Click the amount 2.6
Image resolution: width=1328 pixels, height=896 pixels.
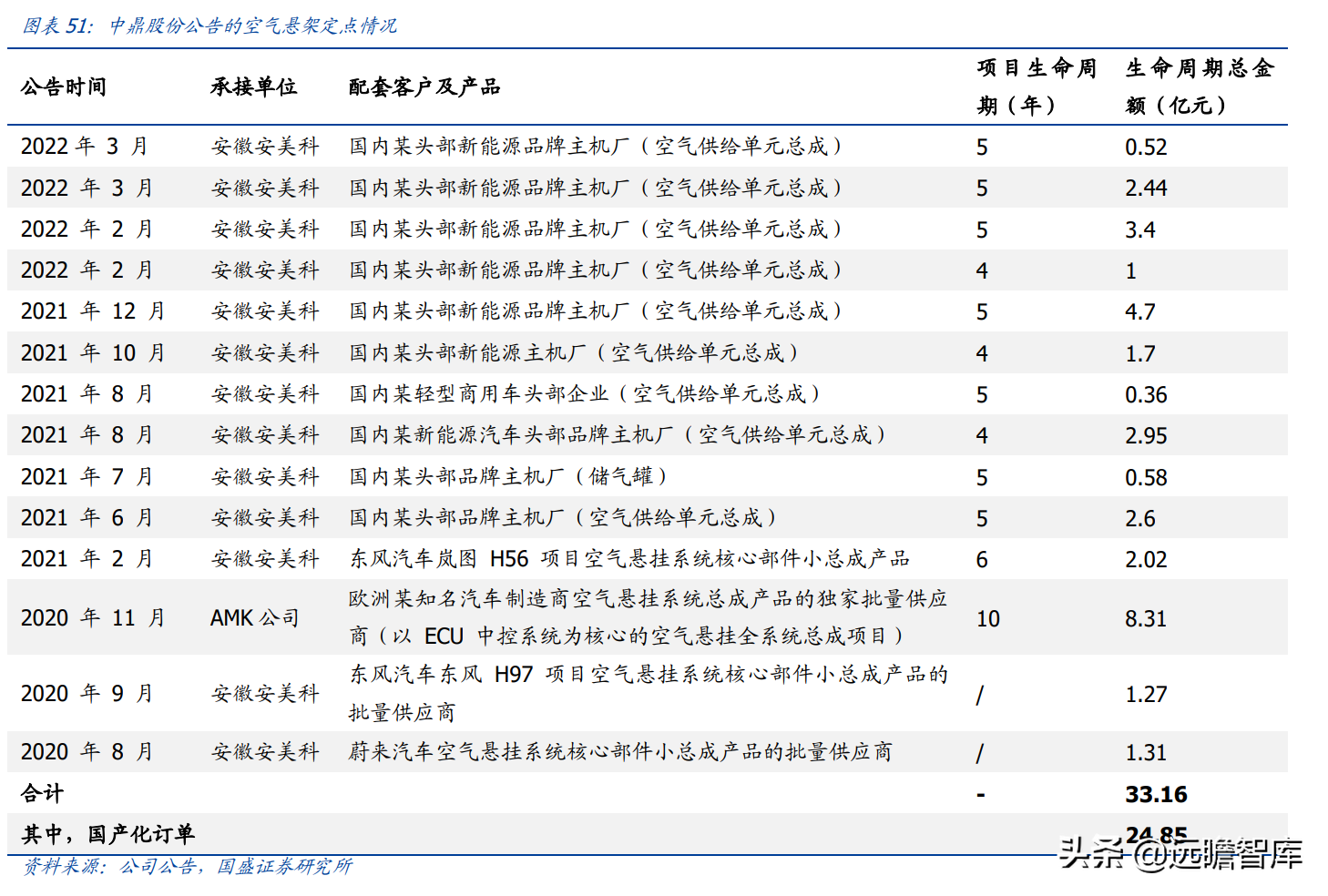[x=1140, y=519]
